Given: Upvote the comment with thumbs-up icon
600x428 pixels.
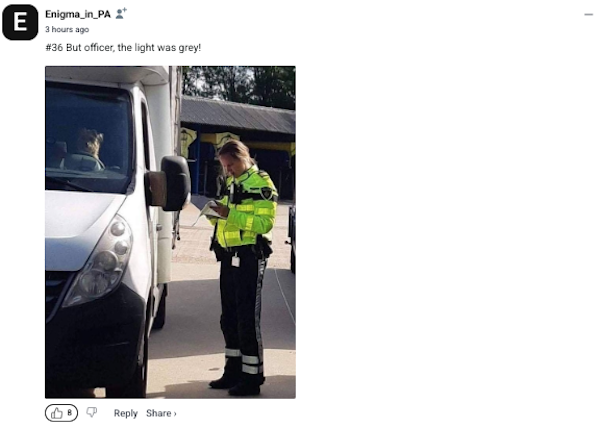Looking at the screenshot, I should pos(57,413).
